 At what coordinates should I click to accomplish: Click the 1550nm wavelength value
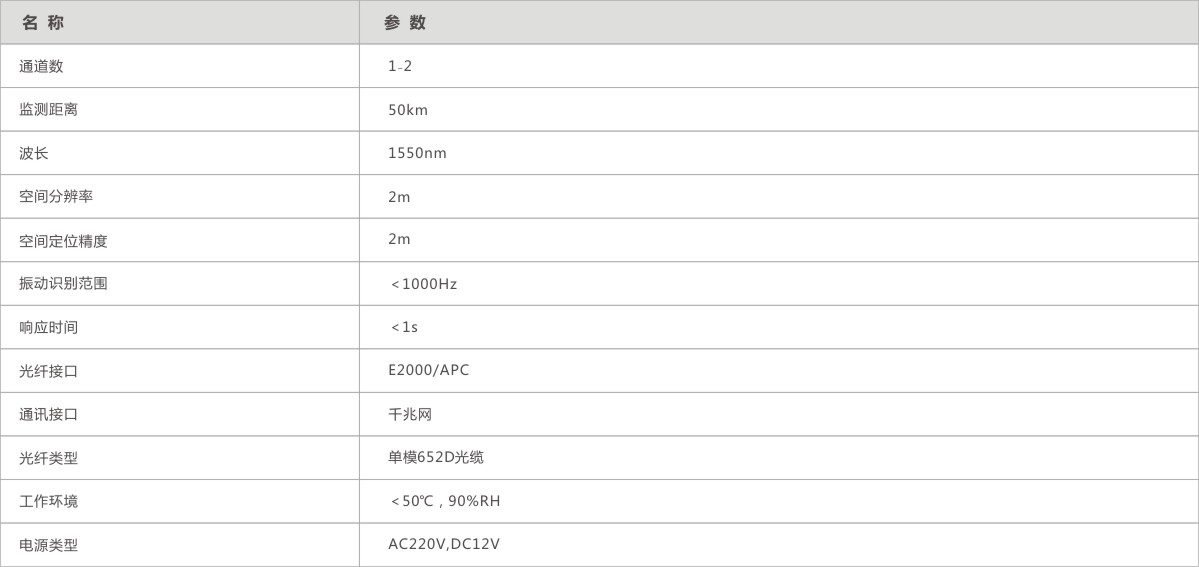(x=417, y=153)
